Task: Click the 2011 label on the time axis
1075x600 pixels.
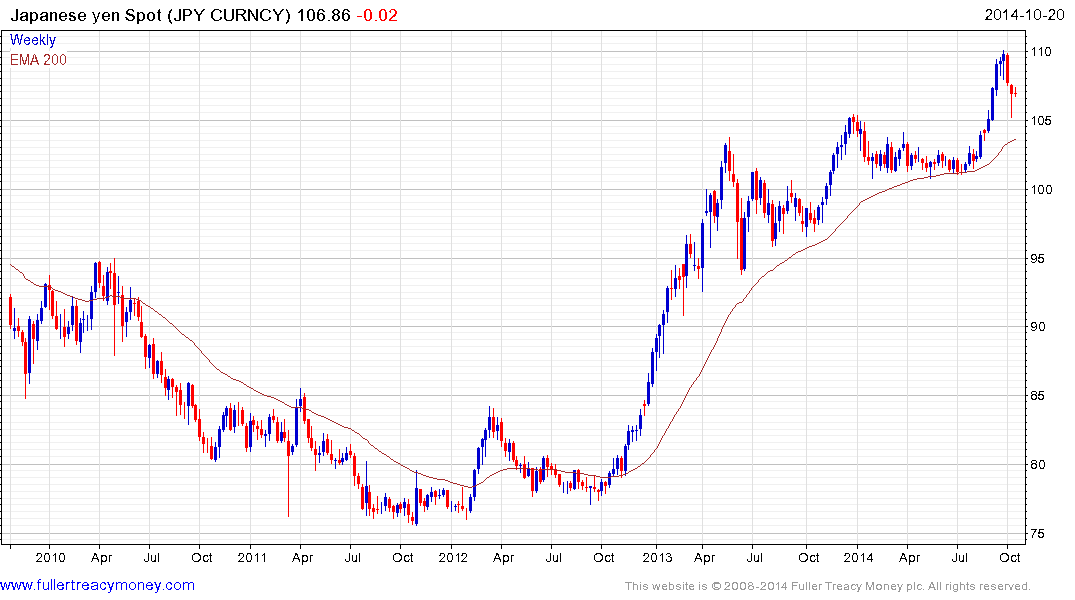Action: (x=252, y=557)
